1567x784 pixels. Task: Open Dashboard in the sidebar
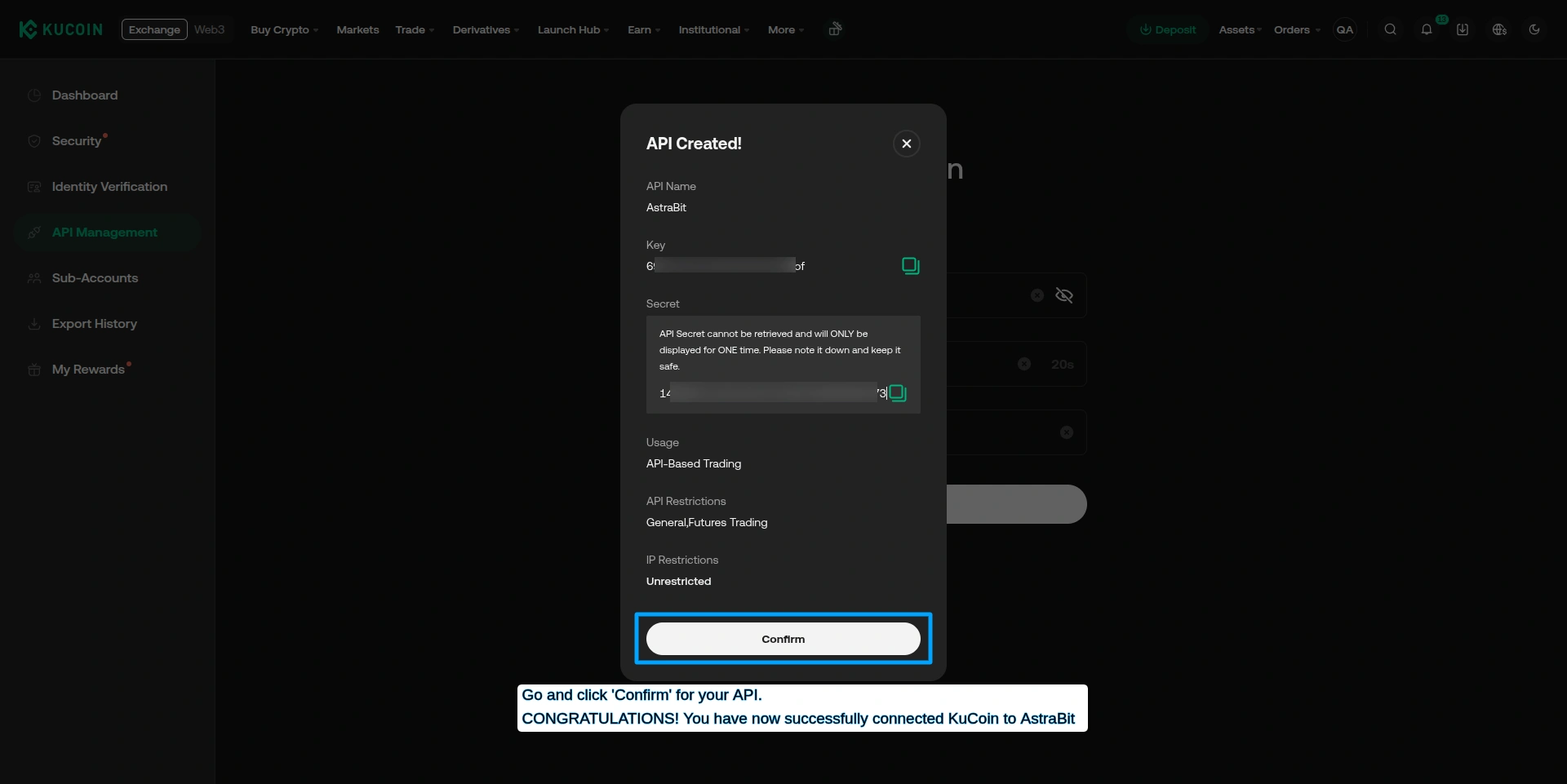107,95
